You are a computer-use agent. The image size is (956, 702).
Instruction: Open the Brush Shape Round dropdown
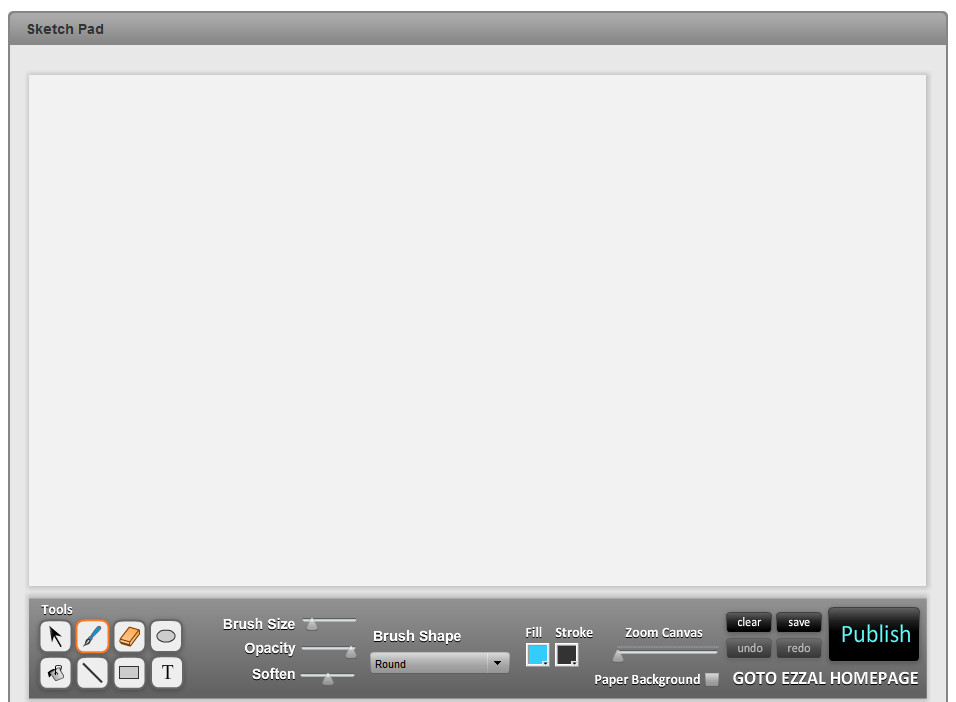tap(440, 663)
